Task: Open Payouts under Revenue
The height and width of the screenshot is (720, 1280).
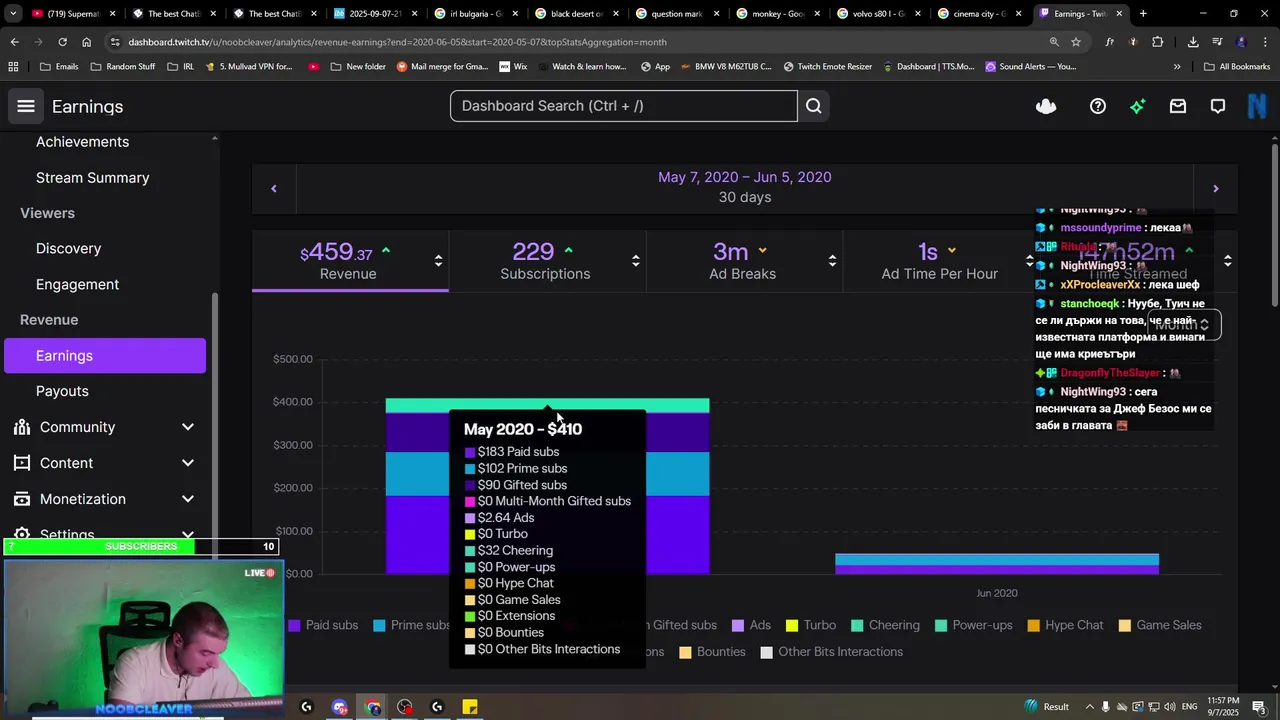Action: click(62, 391)
